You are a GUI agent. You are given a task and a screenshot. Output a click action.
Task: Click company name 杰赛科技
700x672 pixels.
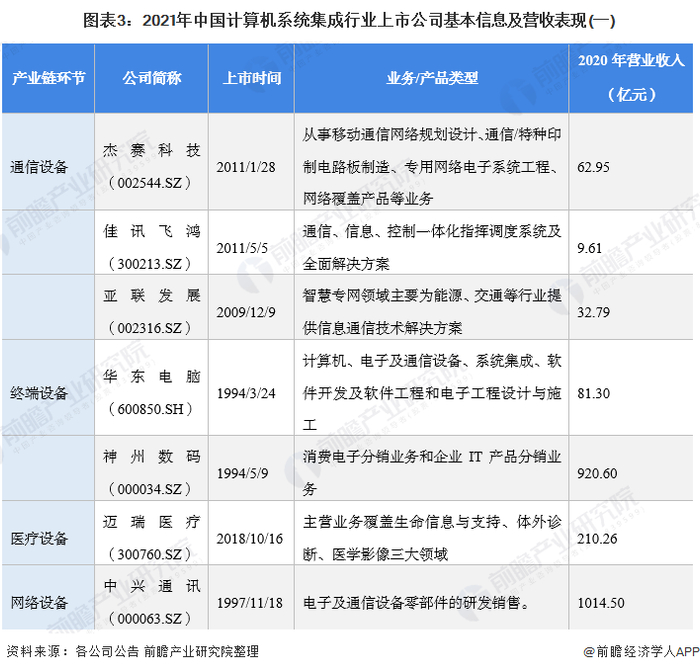pos(152,150)
